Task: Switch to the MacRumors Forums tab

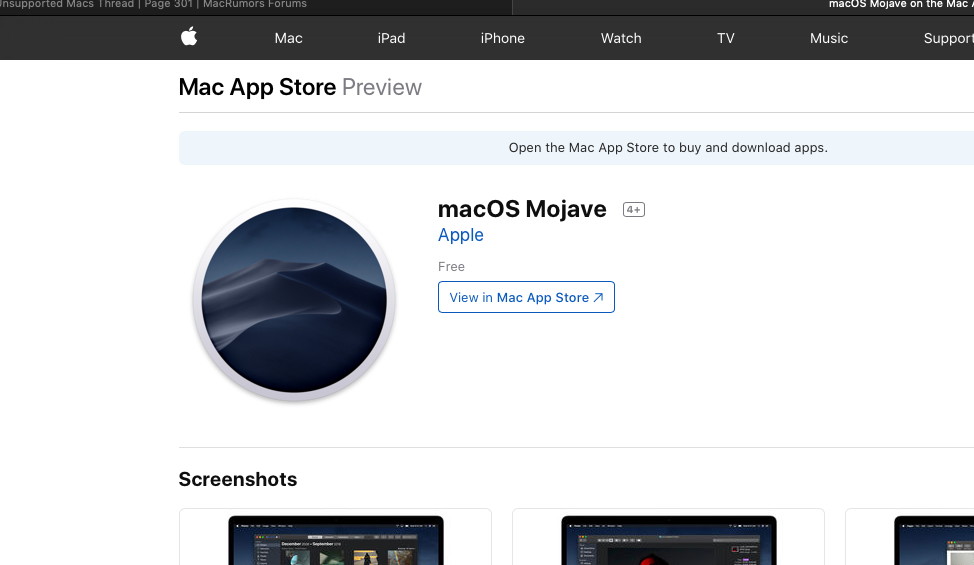Action: click(256, 7)
